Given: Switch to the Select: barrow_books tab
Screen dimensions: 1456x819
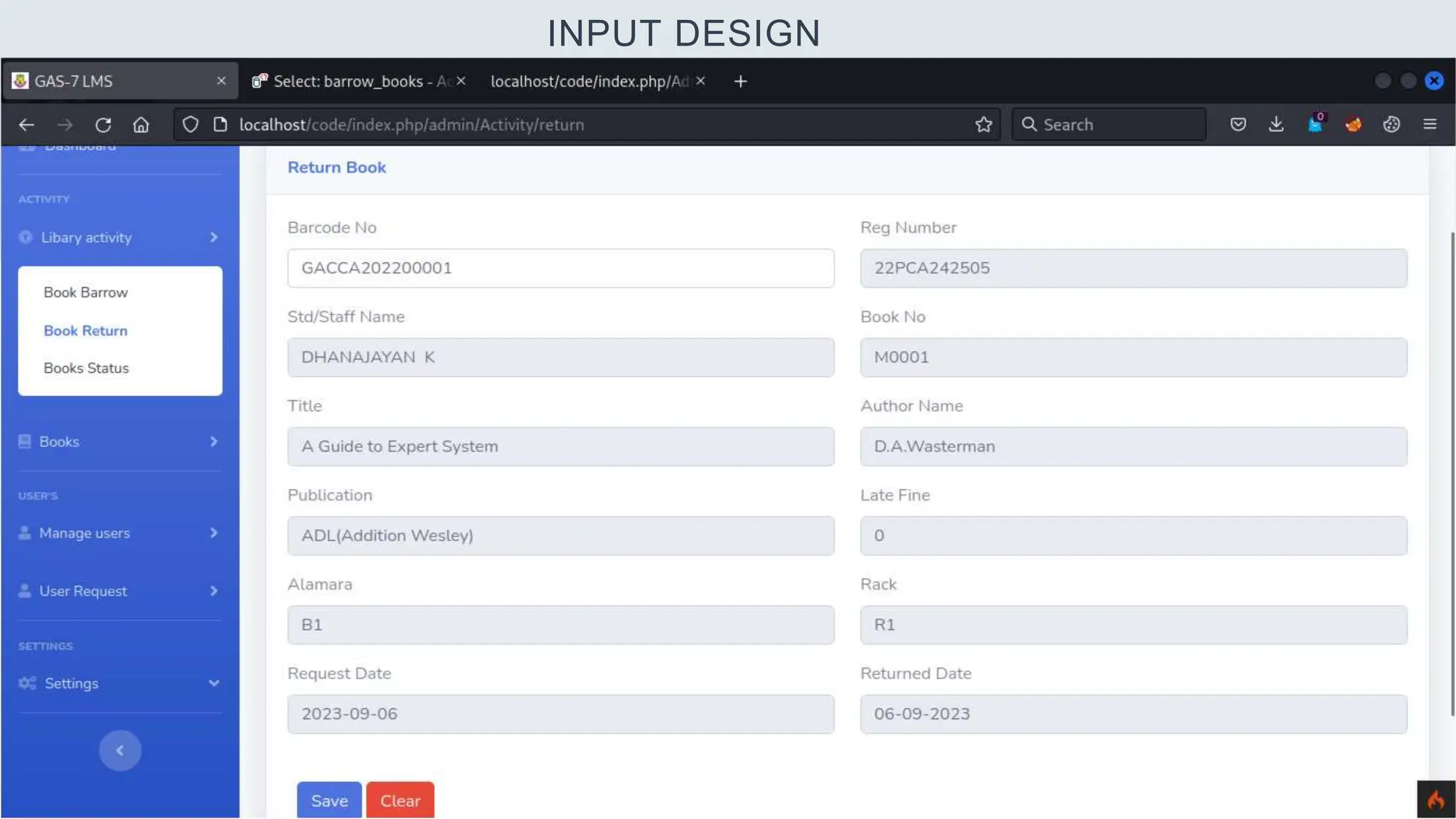Looking at the screenshot, I should (x=359, y=81).
